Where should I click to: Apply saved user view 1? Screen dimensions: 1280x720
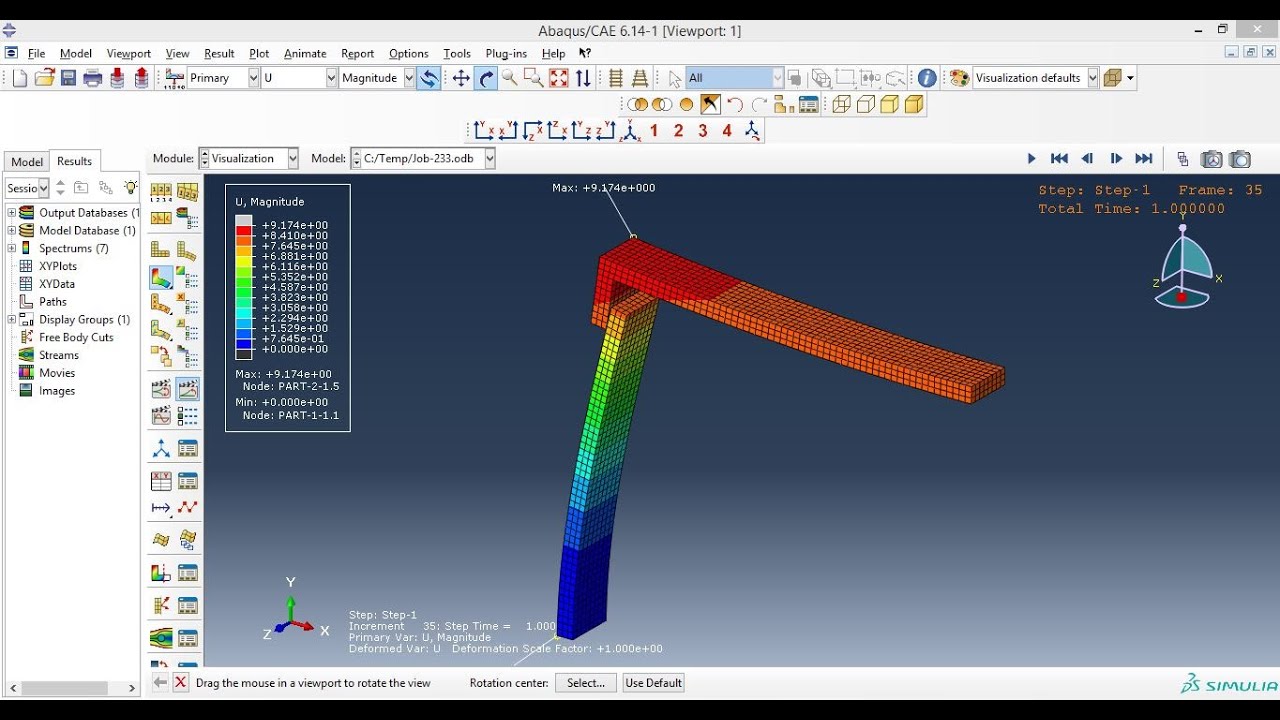[654, 131]
